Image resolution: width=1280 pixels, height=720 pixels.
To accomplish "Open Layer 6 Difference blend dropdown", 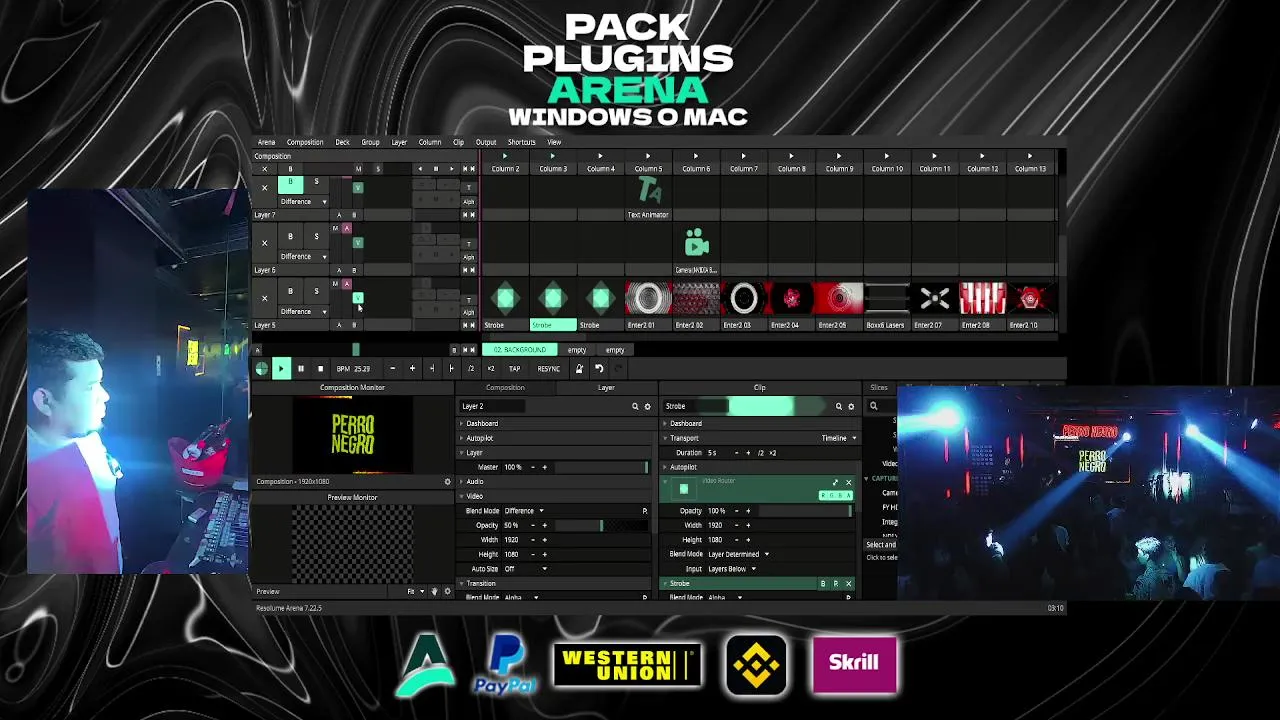I will pyautogui.click(x=303, y=256).
